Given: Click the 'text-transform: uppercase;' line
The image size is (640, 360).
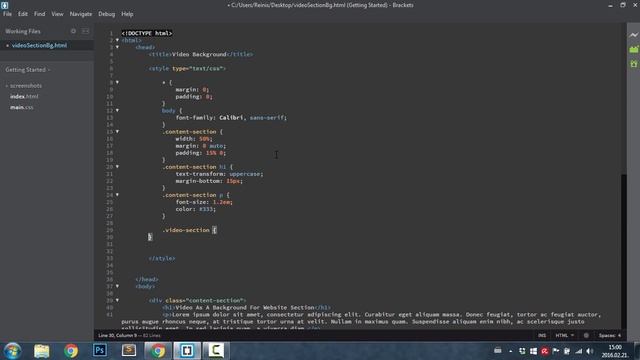Looking at the screenshot, I should (x=220, y=174).
